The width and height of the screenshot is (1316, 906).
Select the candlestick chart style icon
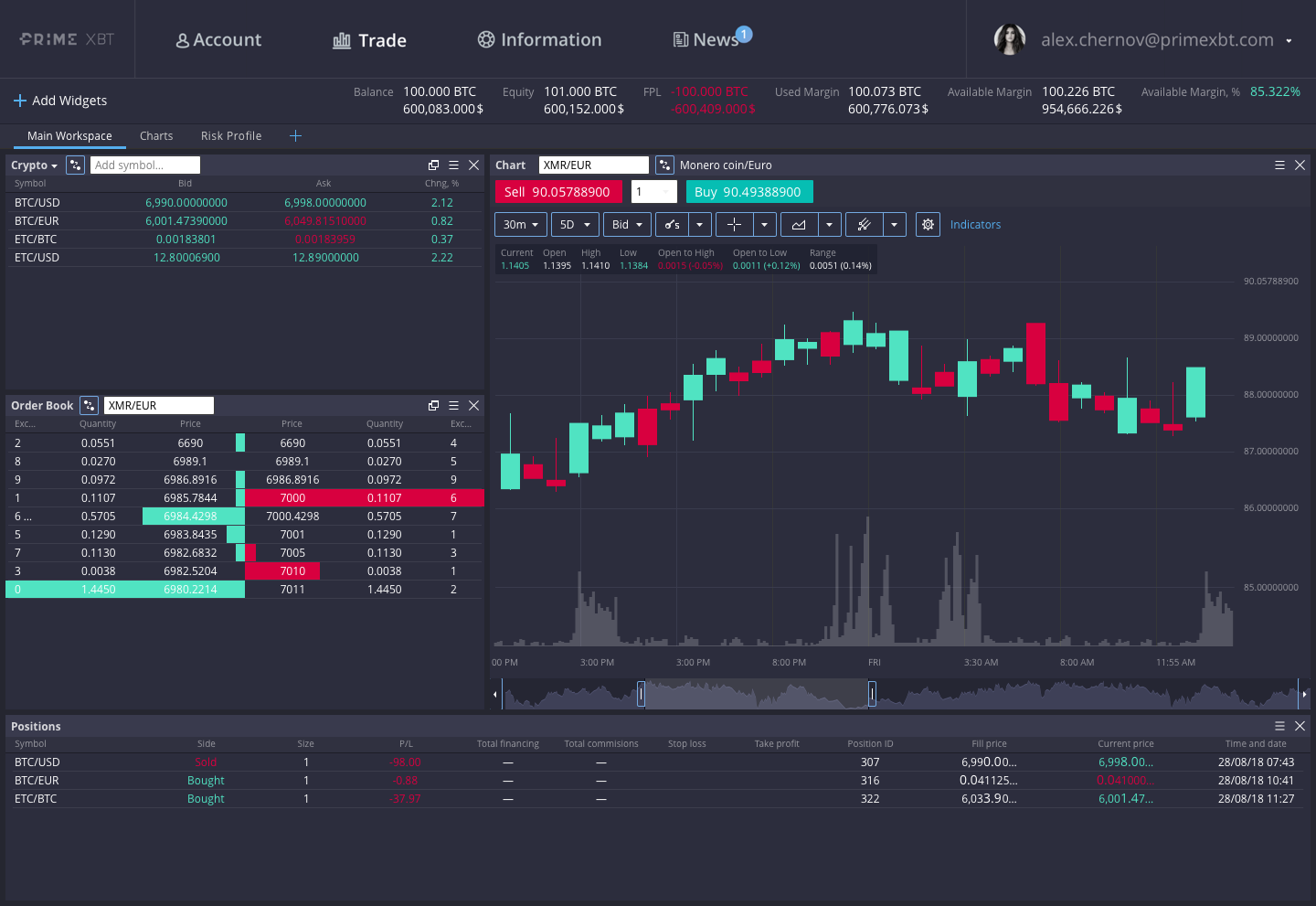[672, 225]
